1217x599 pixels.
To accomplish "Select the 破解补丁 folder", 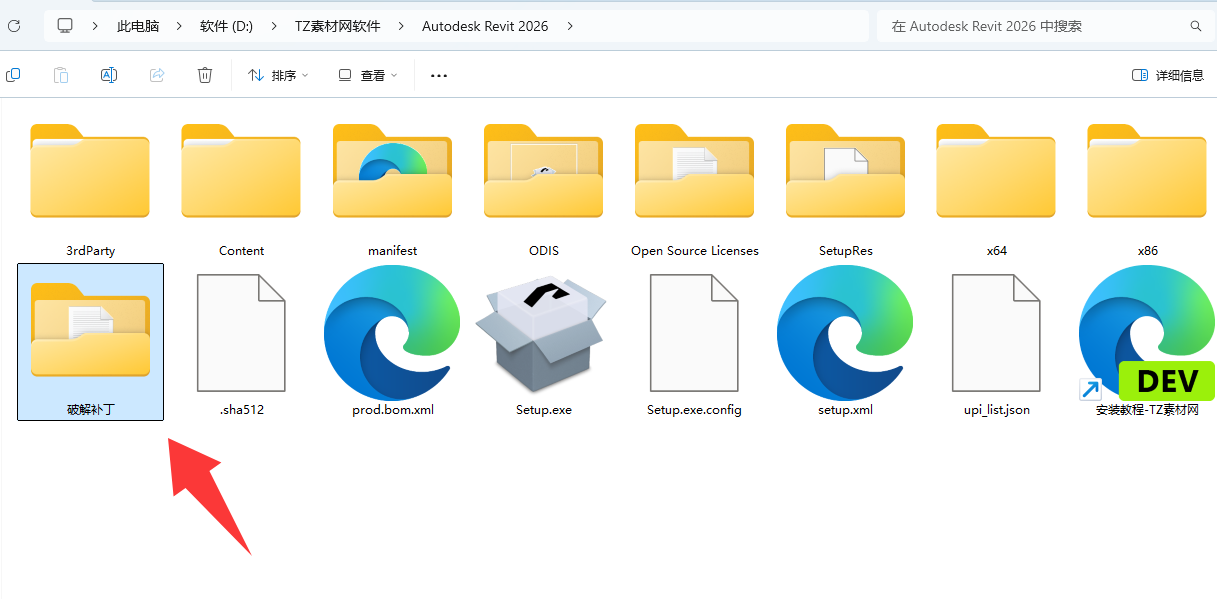I will [x=91, y=342].
